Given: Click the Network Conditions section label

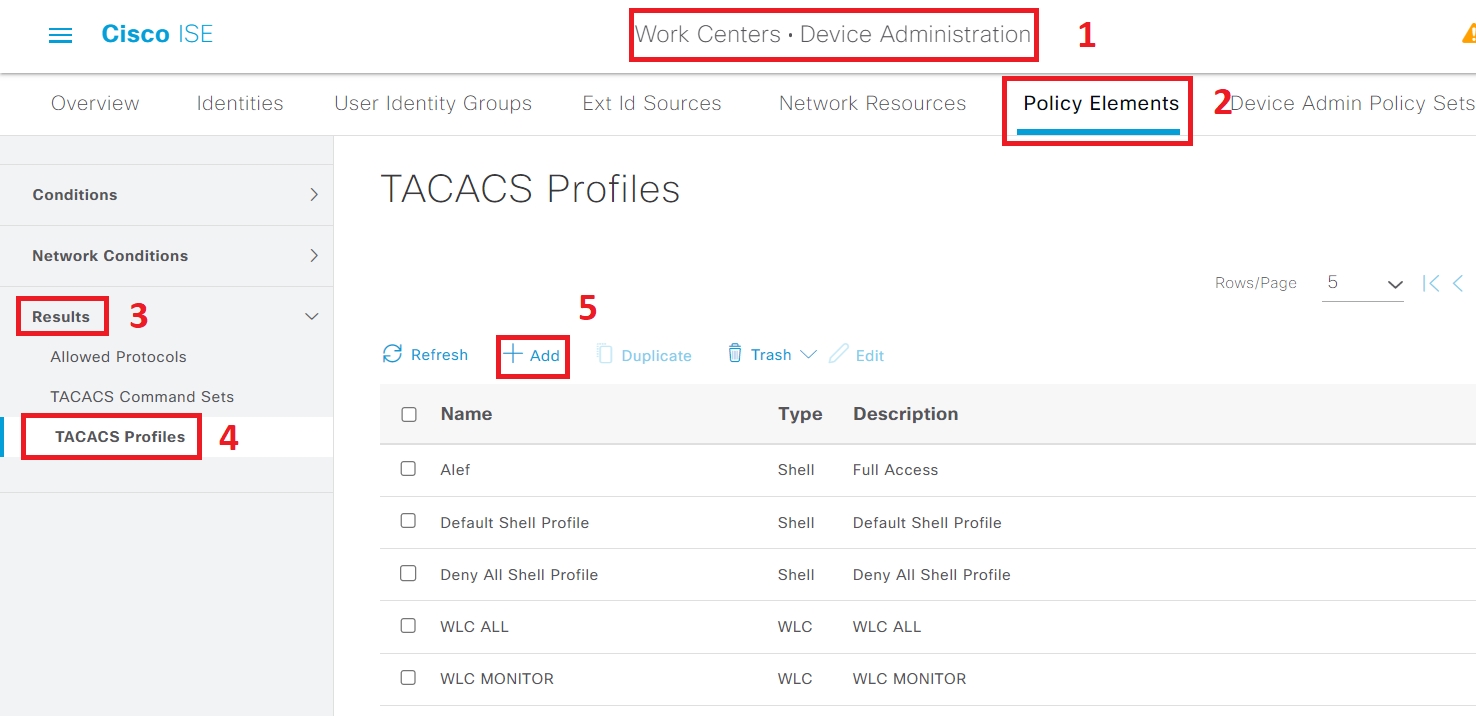Looking at the screenshot, I should pyautogui.click(x=110, y=256).
